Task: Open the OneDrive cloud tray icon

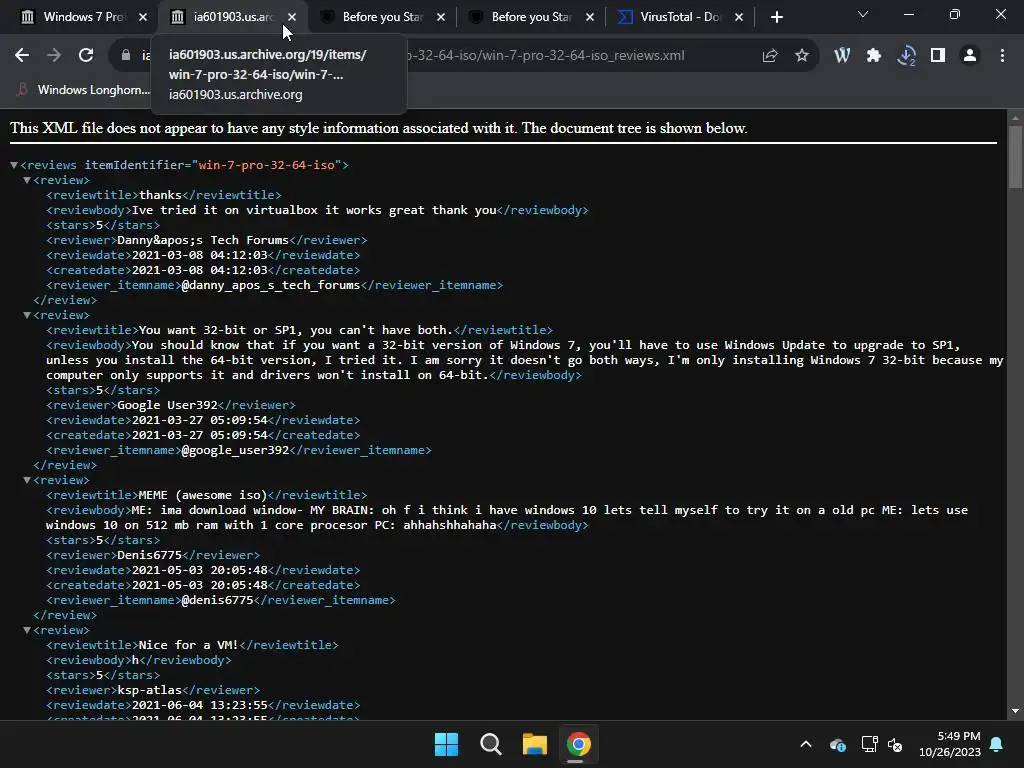Action: (838, 744)
